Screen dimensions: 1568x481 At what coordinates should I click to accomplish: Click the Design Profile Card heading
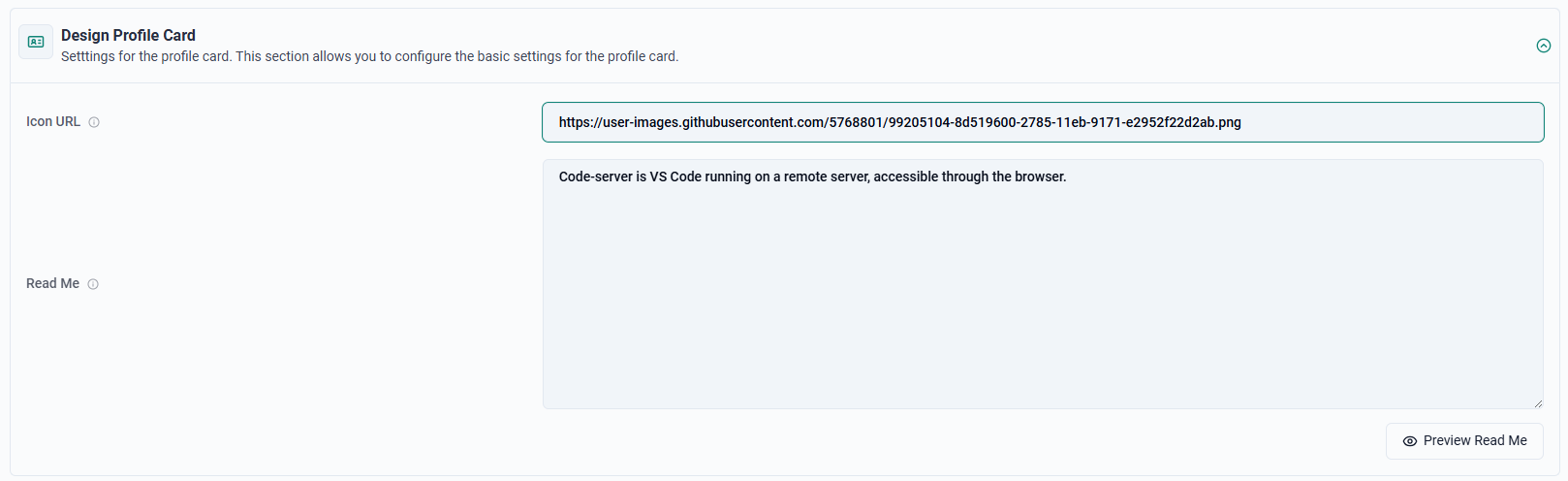point(128,35)
